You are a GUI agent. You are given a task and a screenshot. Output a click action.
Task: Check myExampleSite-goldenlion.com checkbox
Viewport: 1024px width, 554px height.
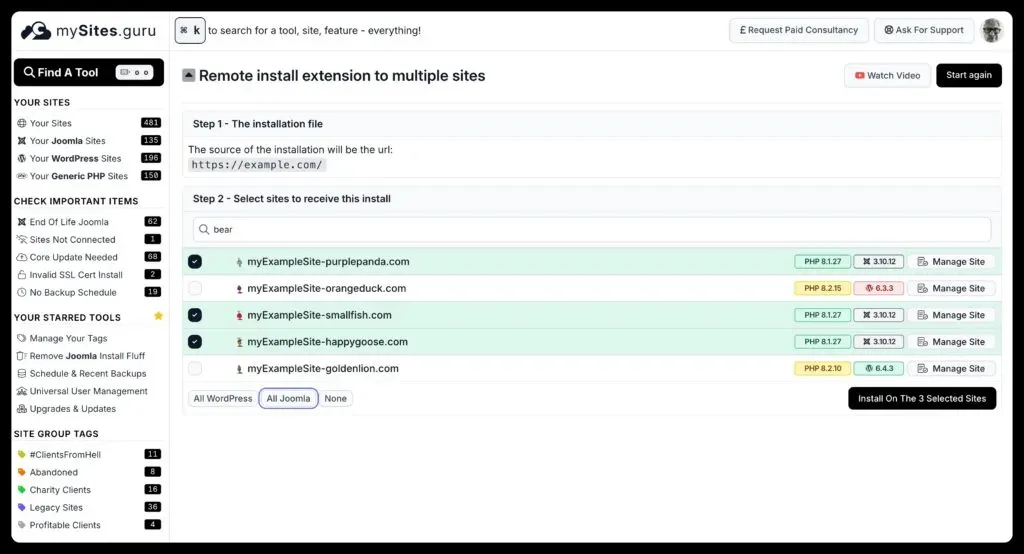tap(195, 368)
